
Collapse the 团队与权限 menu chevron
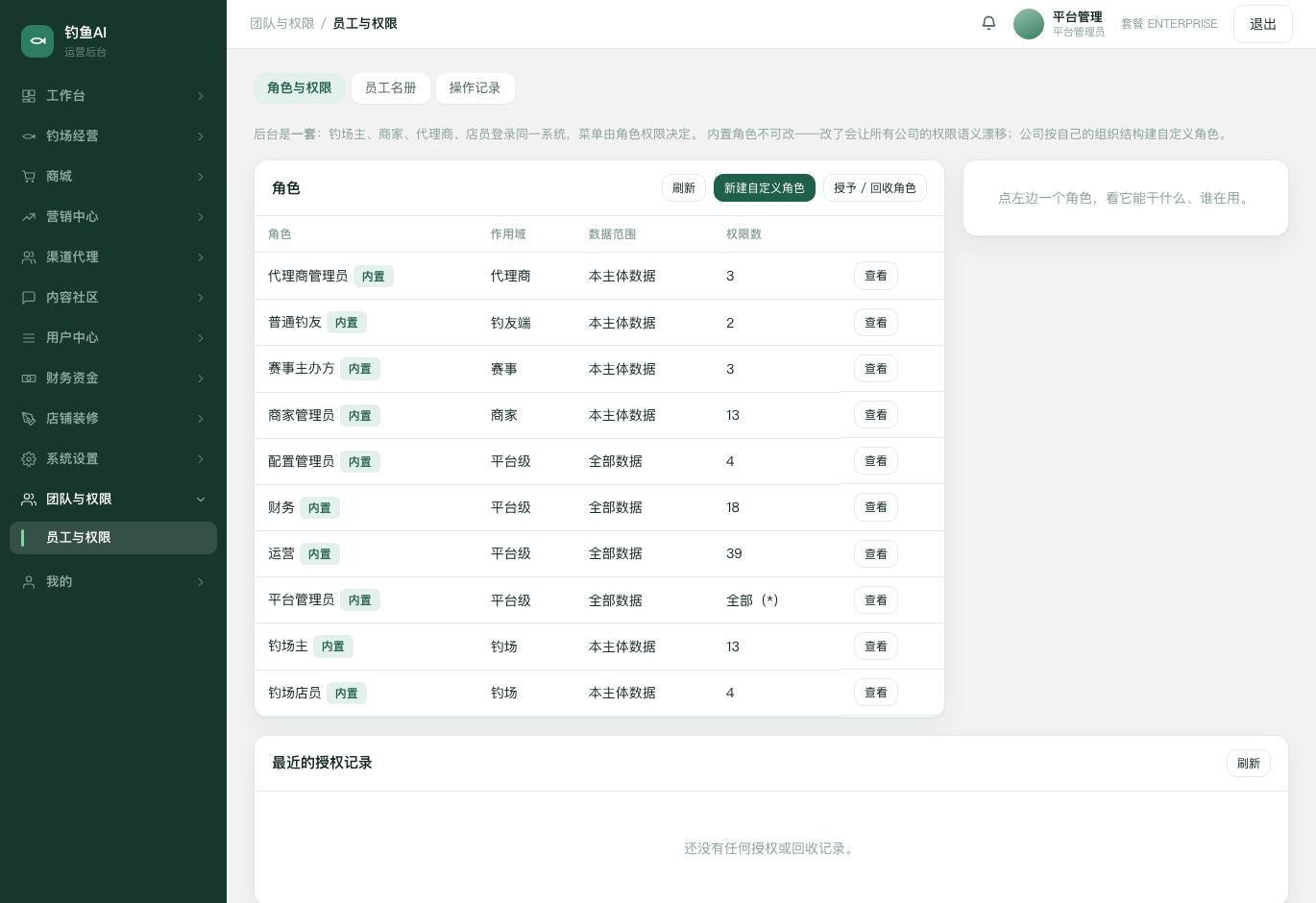201,500
